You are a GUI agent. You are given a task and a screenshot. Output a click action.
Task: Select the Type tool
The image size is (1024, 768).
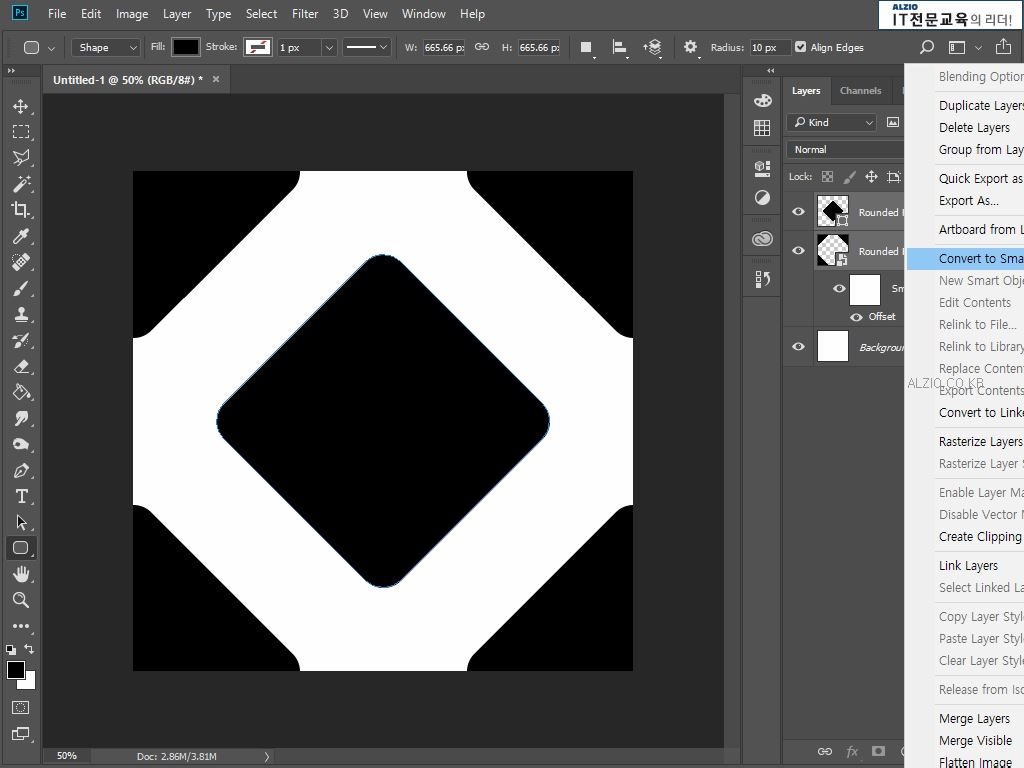coord(21,496)
